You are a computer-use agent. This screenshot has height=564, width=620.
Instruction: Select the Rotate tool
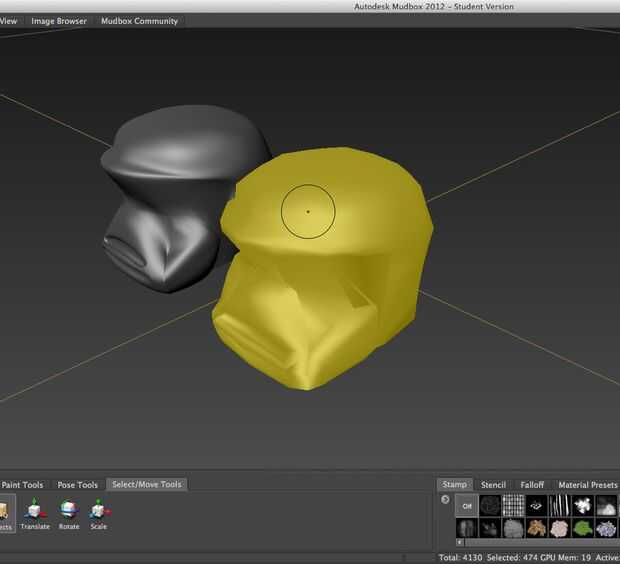click(69, 513)
